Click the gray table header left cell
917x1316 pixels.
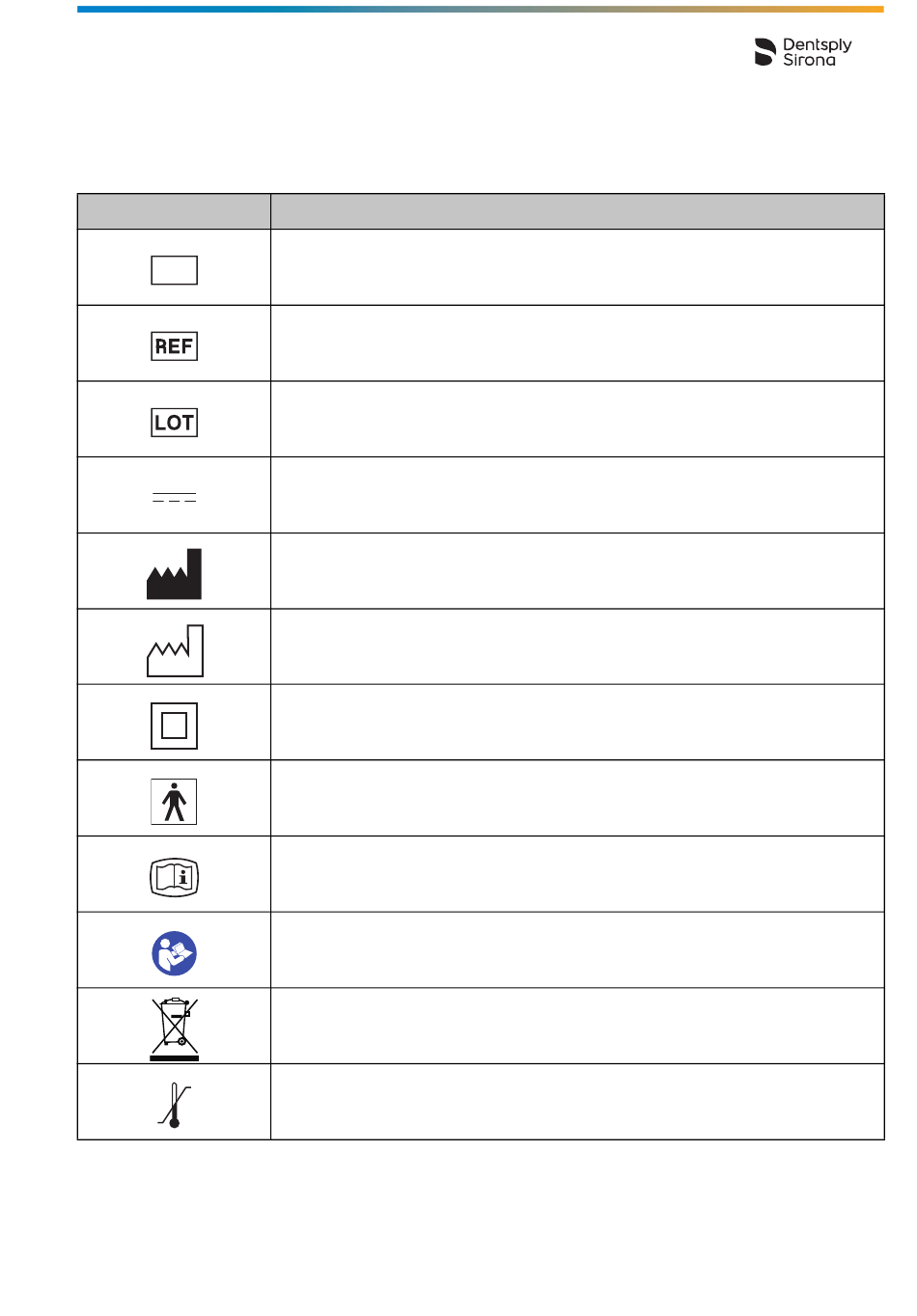174,211
